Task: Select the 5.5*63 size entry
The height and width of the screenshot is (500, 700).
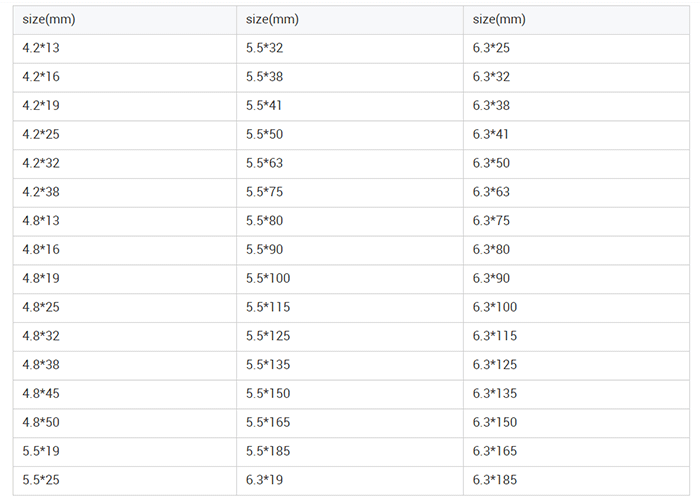Action: click(x=265, y=163)
